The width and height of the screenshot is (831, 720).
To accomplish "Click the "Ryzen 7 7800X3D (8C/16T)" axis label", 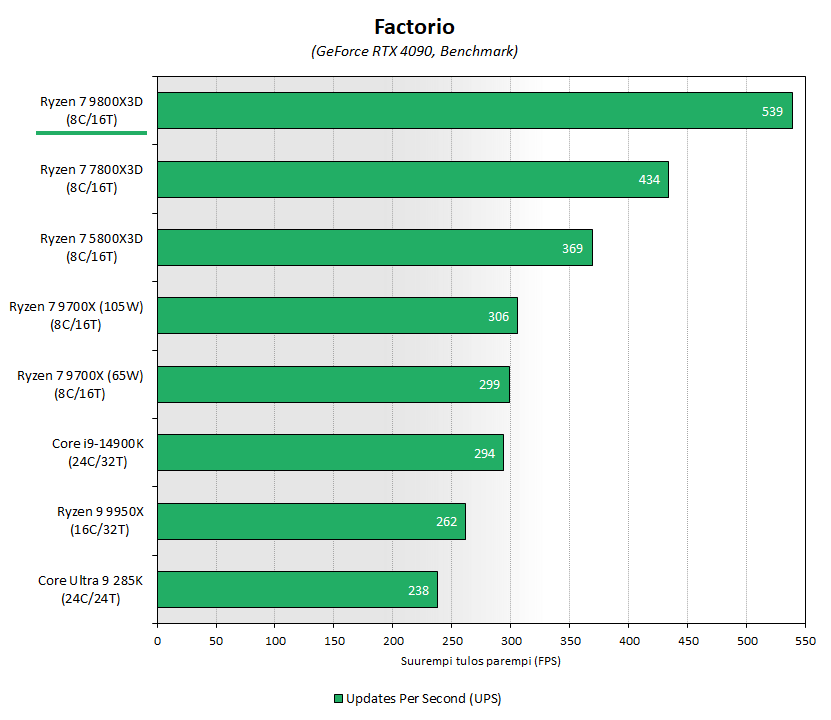I will click(92, 179).
